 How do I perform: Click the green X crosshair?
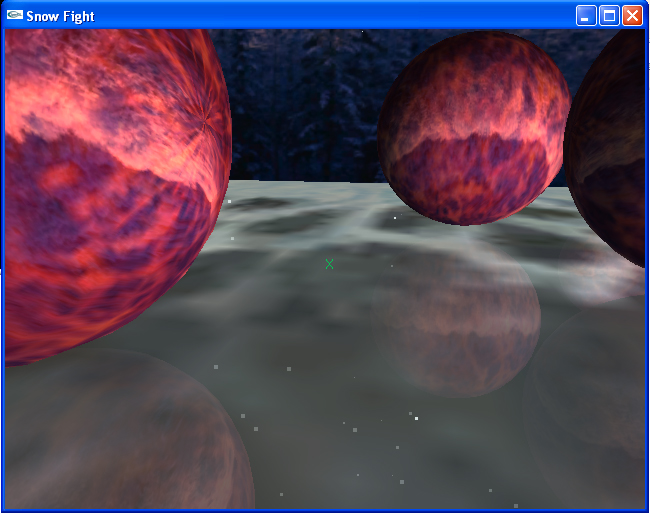pos(329,264)
